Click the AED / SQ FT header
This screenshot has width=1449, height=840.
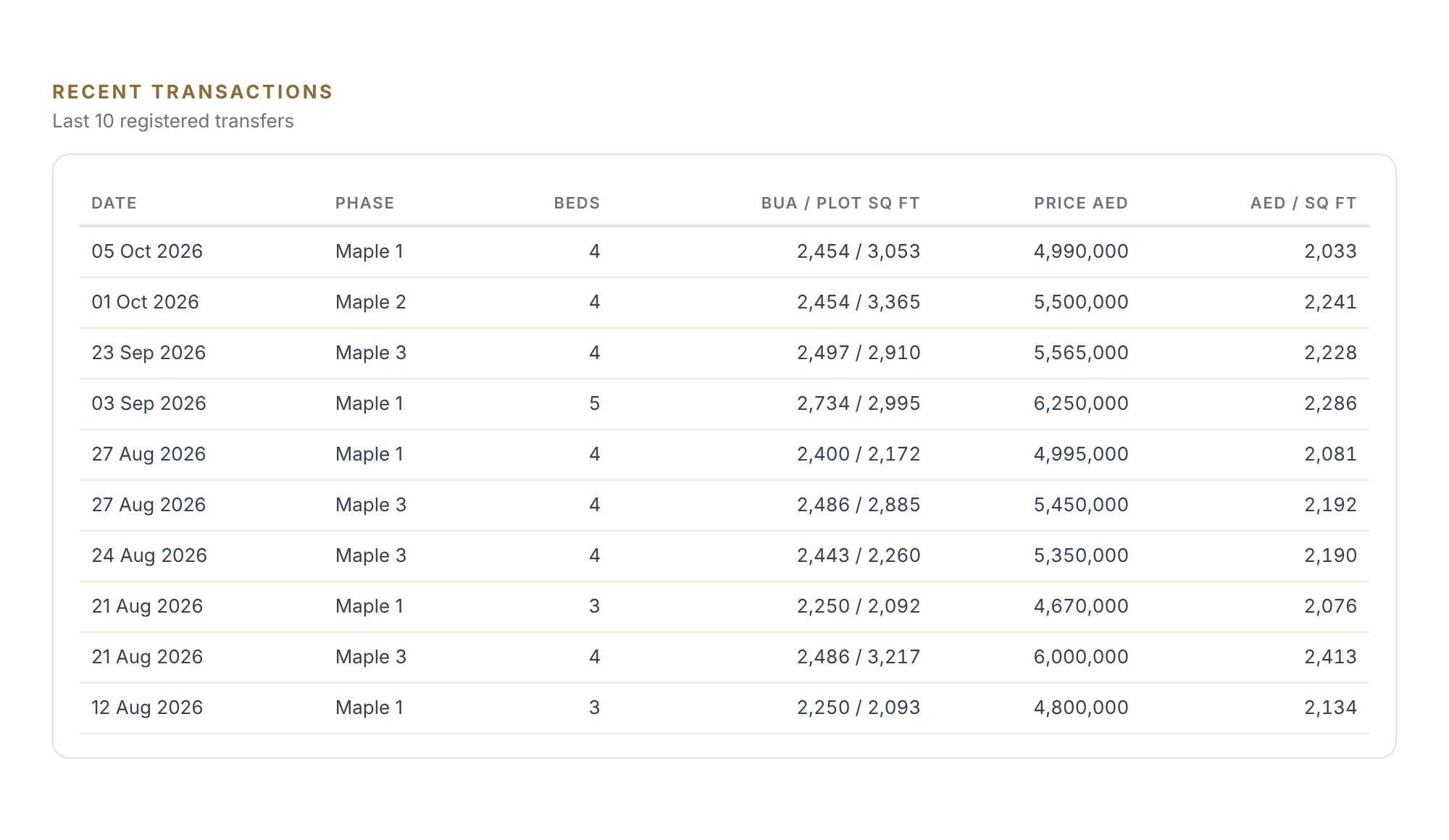click(x=1303, y=203)
